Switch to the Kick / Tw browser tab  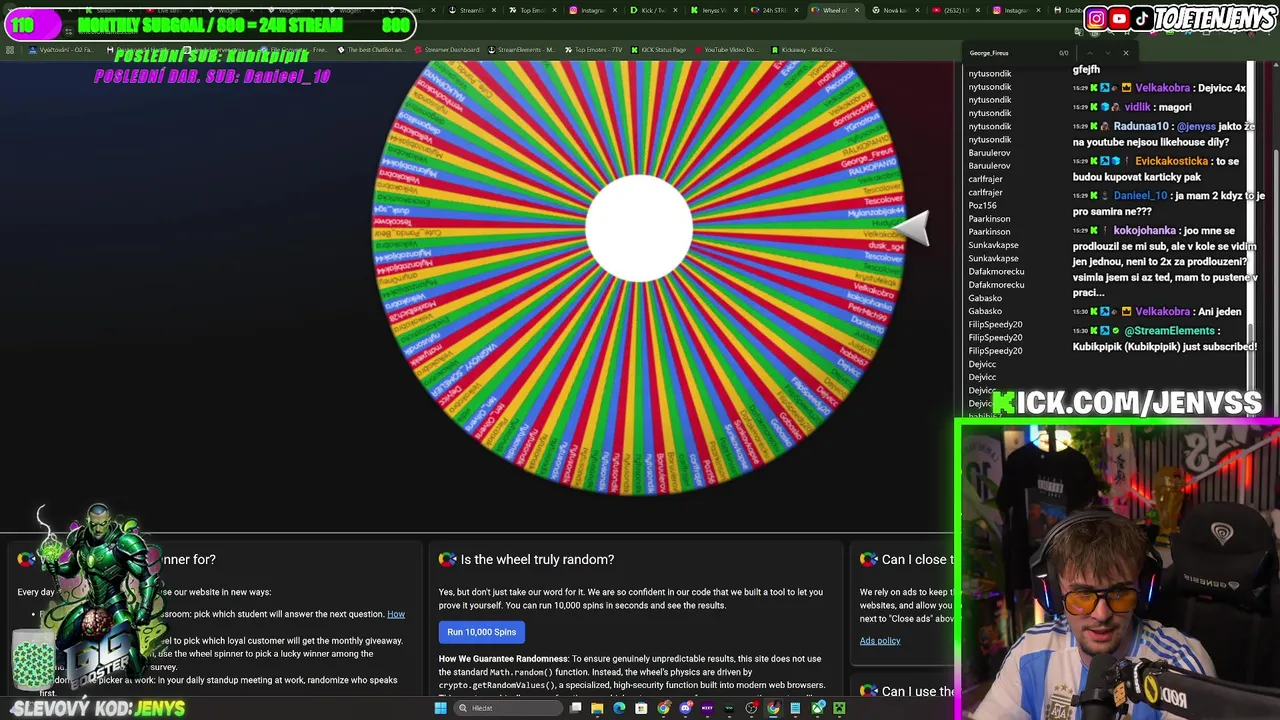[x=655, y=10]
